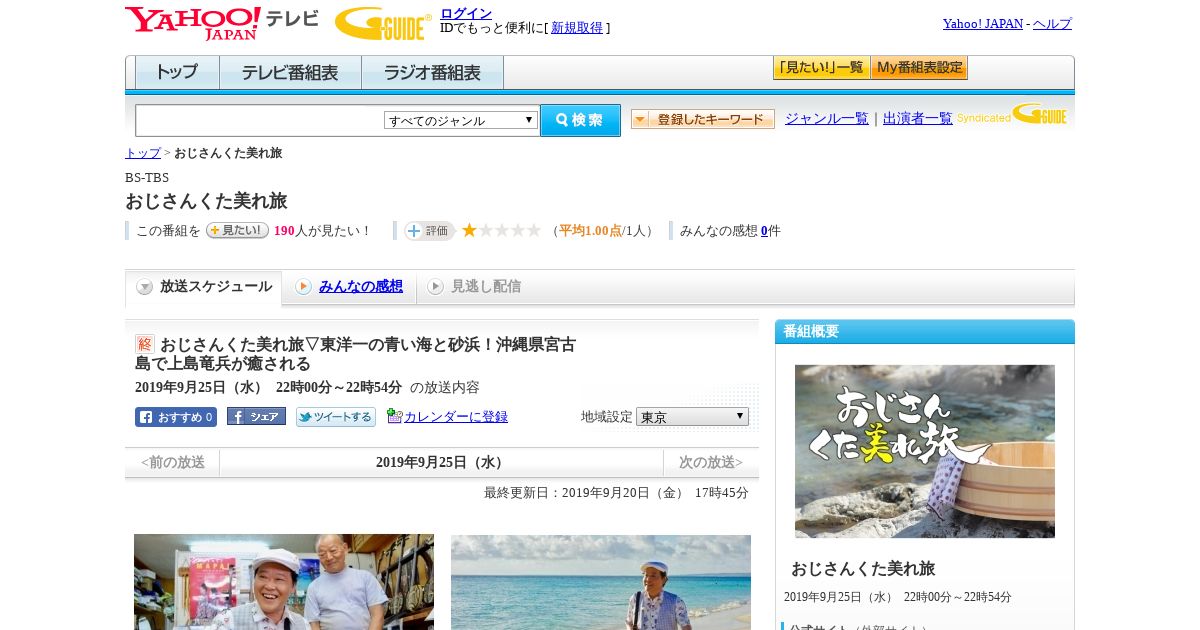The height and width of the screenshot is (630, 1200).
Task: Click the G-GUIDE logo in the header
Action: [383, 24]
